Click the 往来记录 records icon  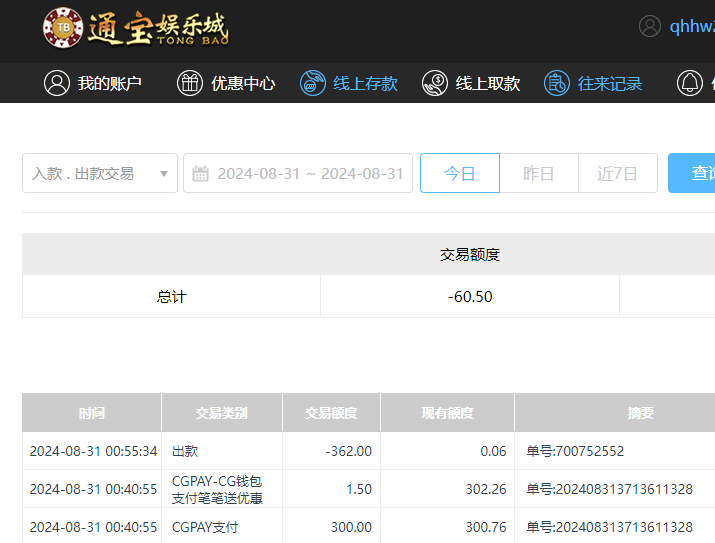[557, 83]
